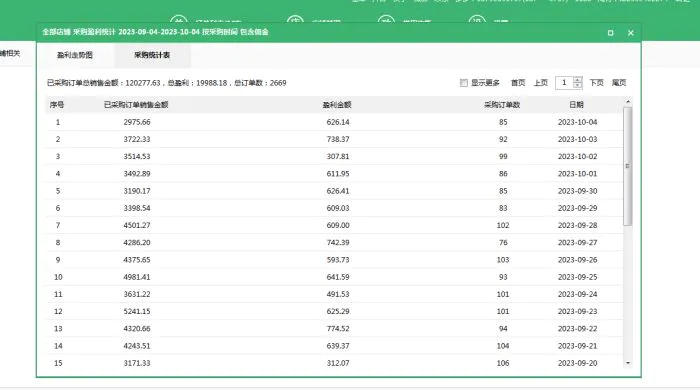
Task: Maximize the 采购盈利统计 dialog window
Action: tap(611, 33)
